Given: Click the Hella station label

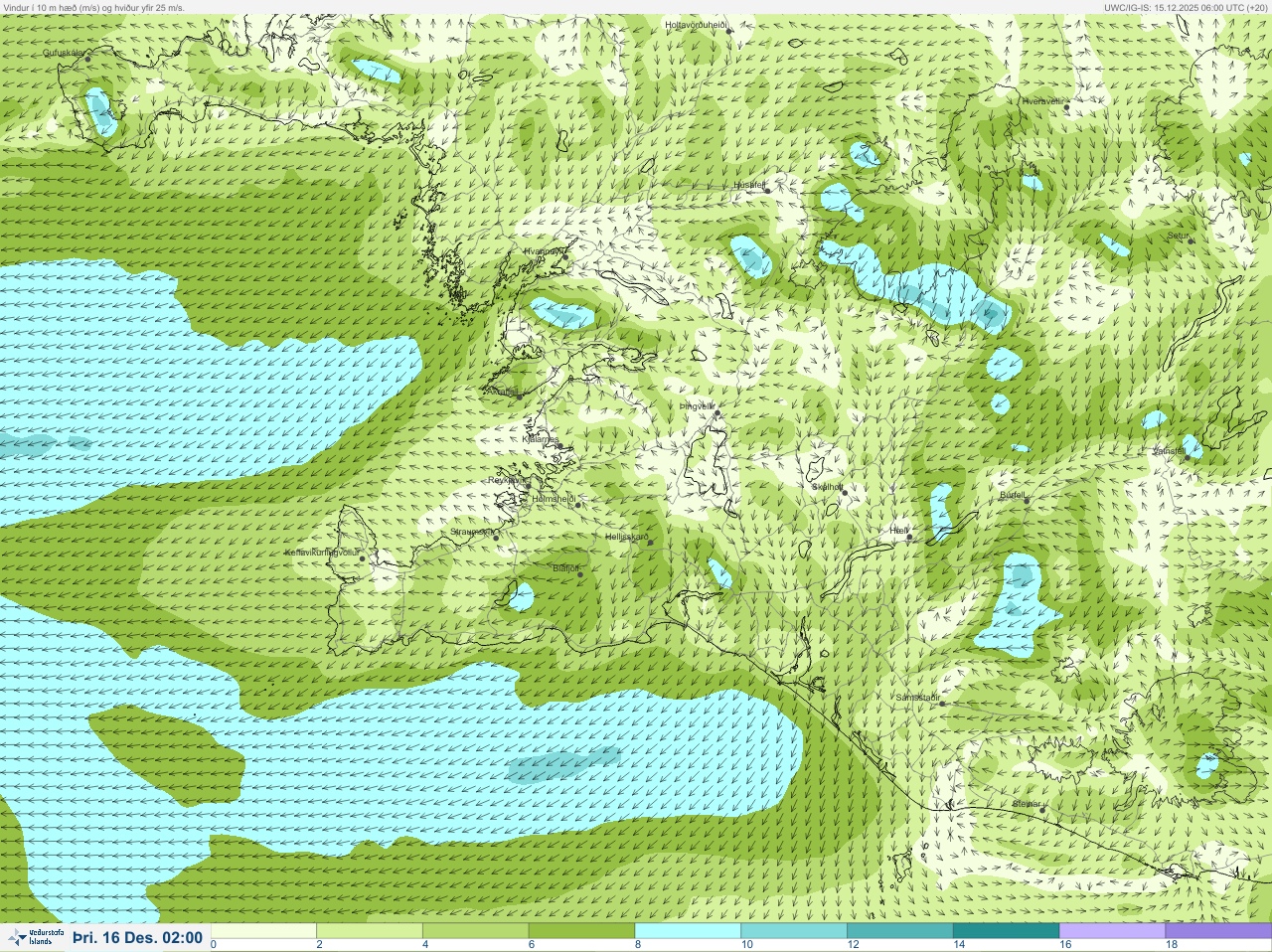Looking at the screenshot, I should (x=898, y=531).
